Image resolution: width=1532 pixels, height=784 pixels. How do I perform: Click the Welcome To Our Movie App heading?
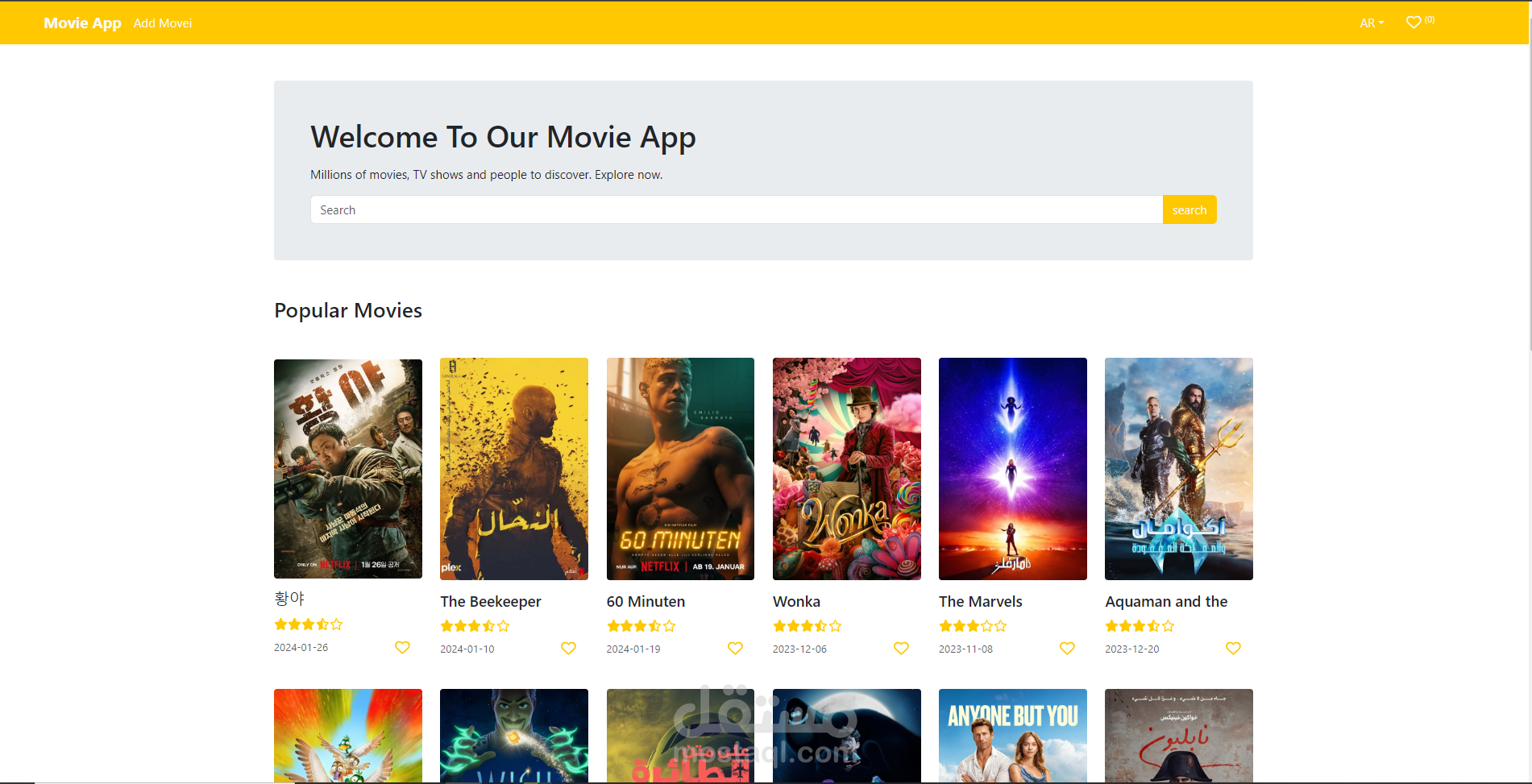(503, 137)
